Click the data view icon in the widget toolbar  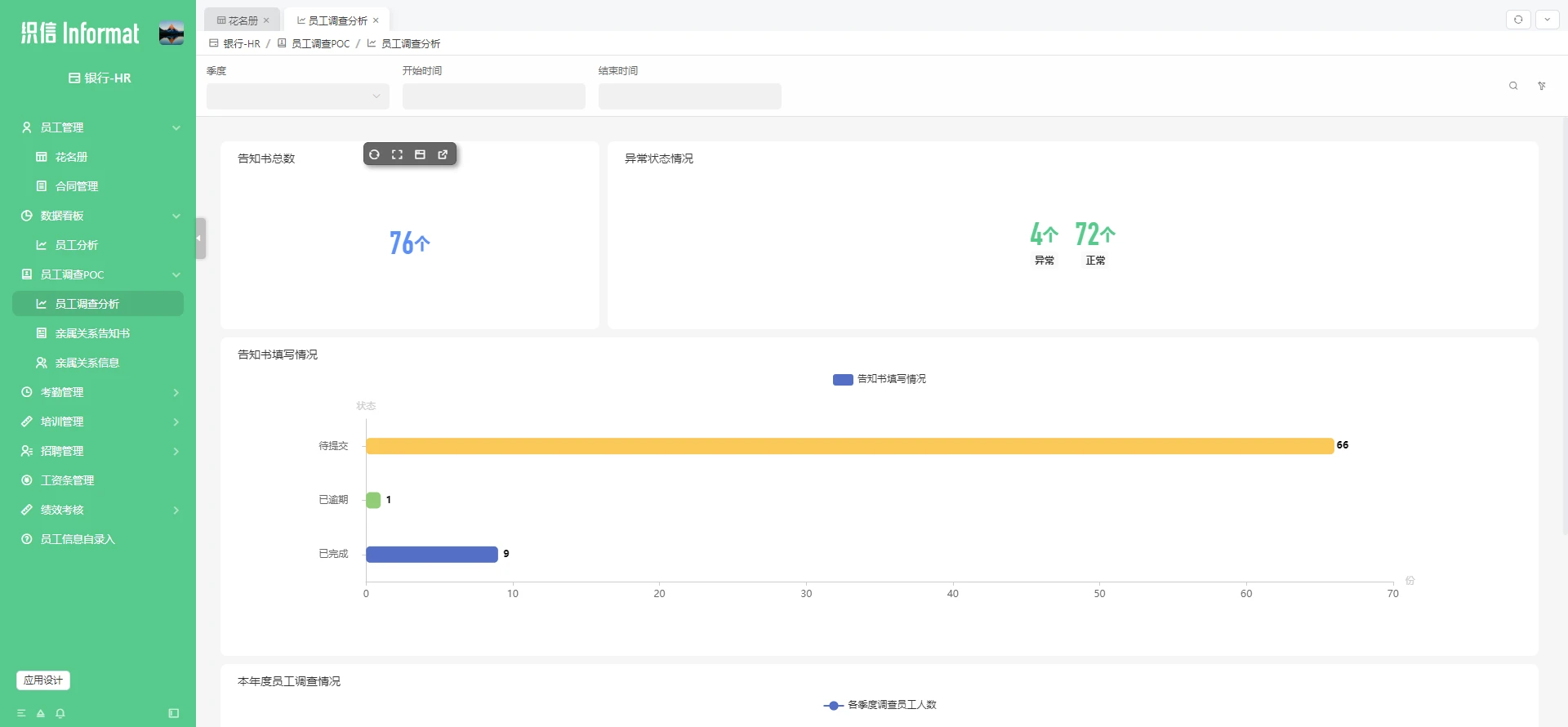[420, 154]
